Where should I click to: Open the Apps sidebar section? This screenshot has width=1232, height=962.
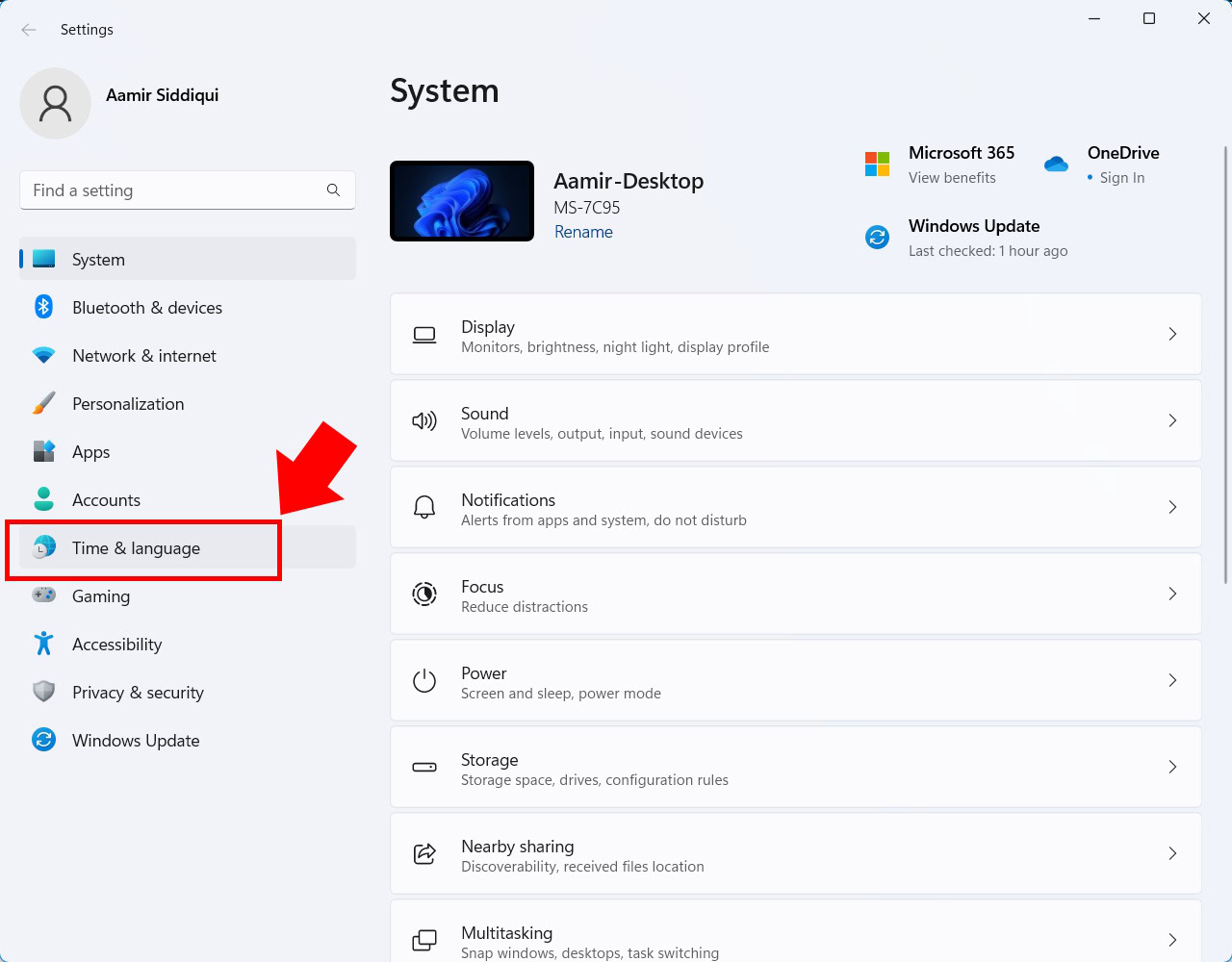[188, 451]
